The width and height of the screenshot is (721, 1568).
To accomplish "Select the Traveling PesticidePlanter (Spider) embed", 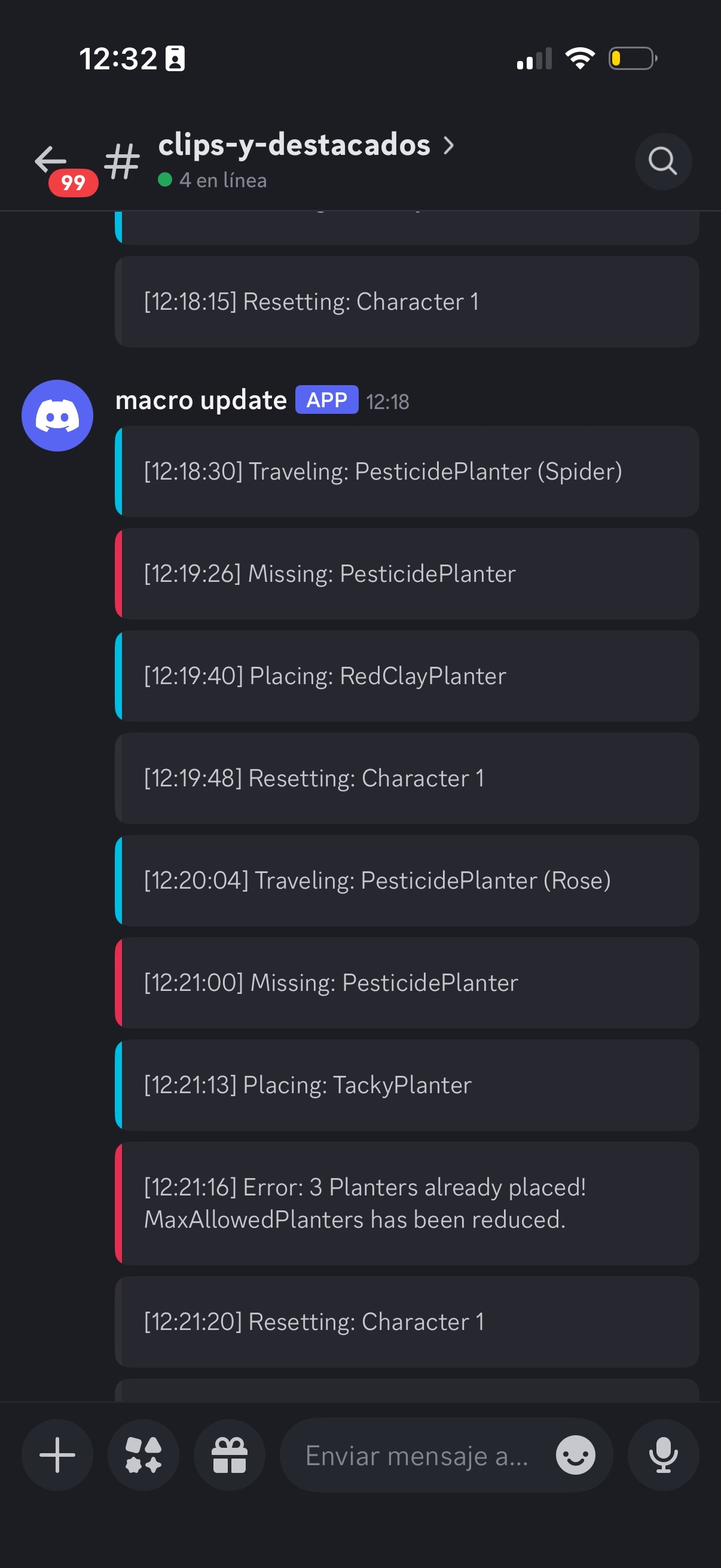I will [x=407, y=472].
